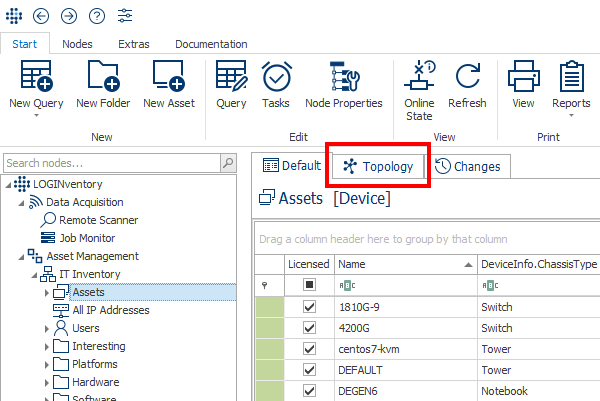This screenshot has width=600, height=401.
Task: Add a New Asset from ribbon
Action: [169, 85]
